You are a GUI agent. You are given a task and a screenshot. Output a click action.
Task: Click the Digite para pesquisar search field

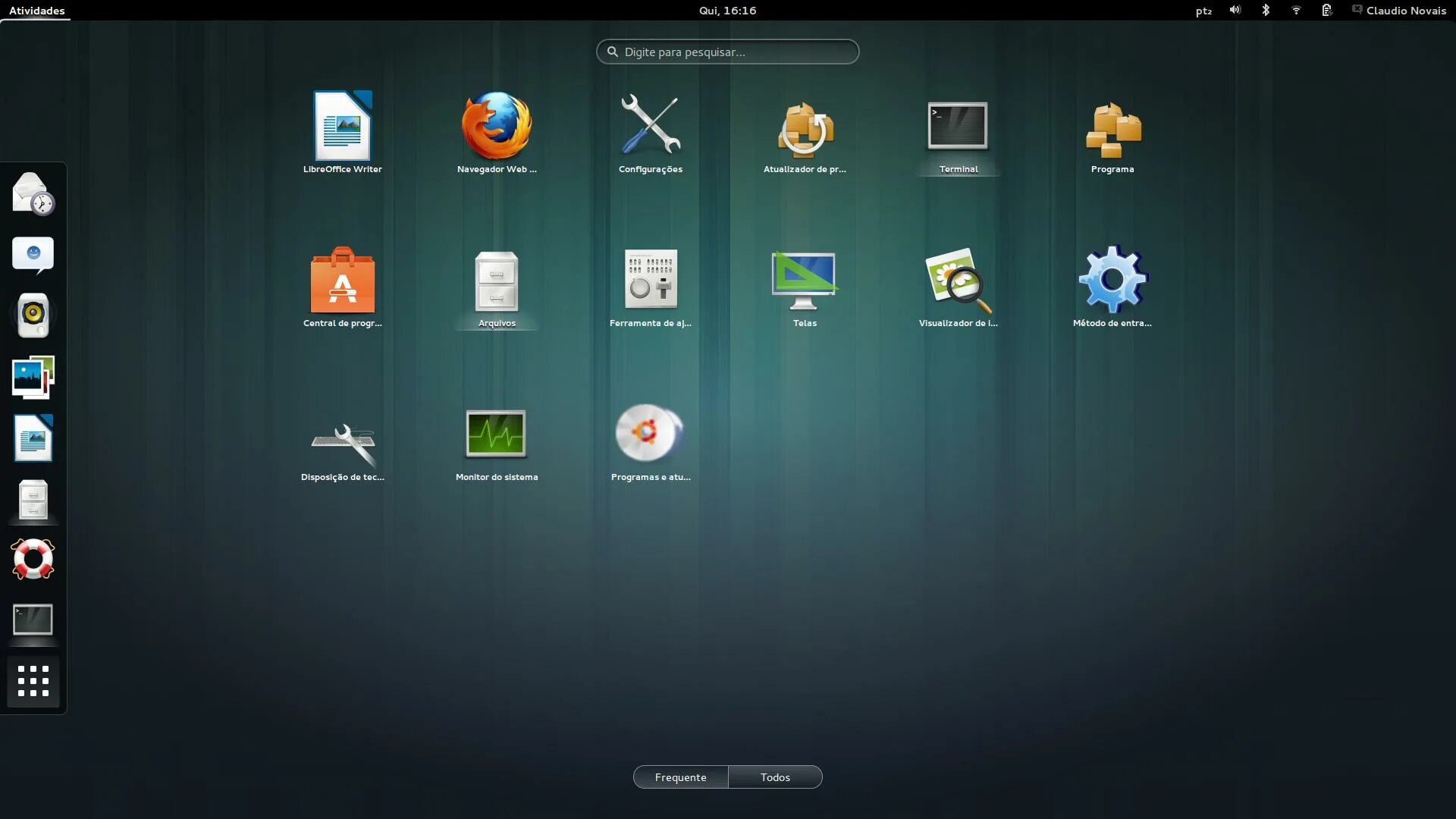(727, 52)
